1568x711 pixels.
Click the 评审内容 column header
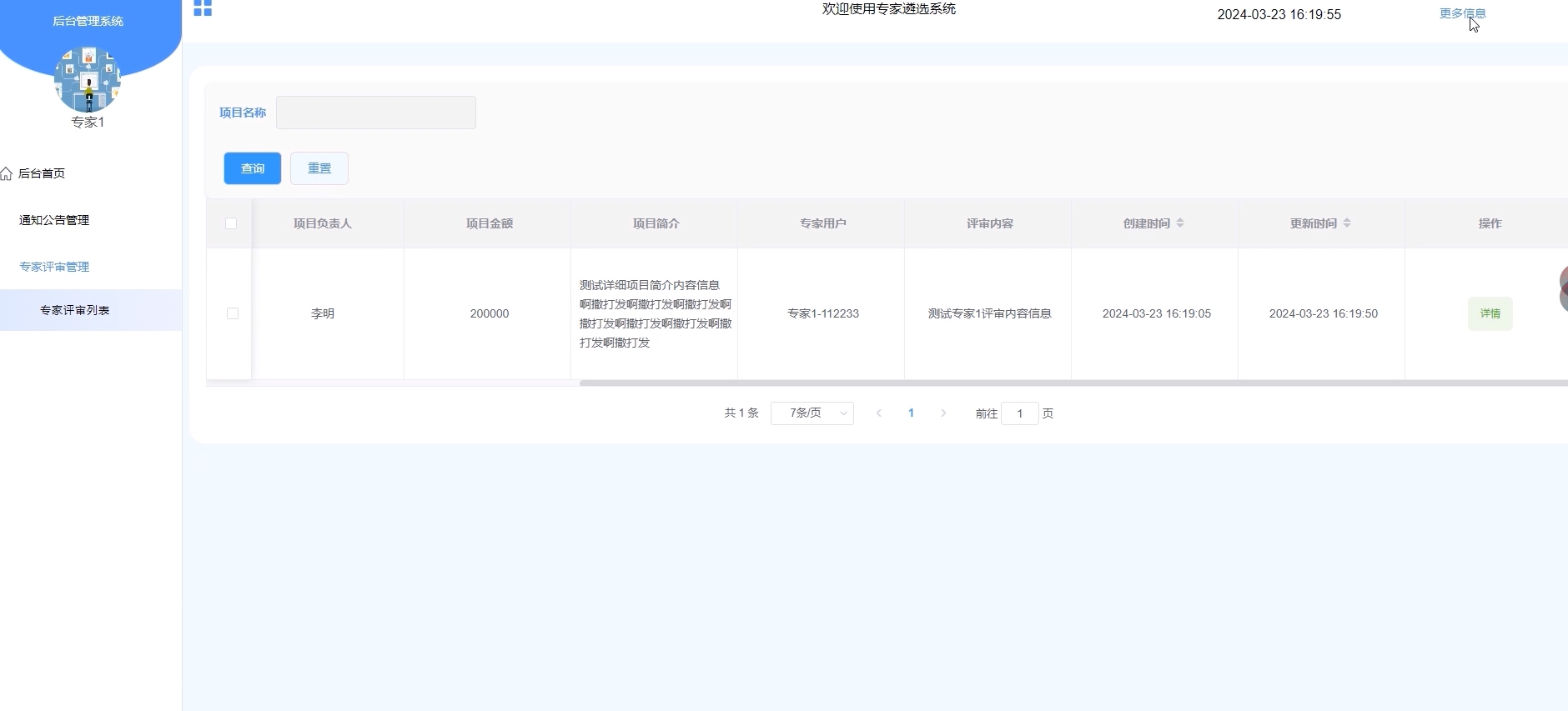[x=990, y=223]
